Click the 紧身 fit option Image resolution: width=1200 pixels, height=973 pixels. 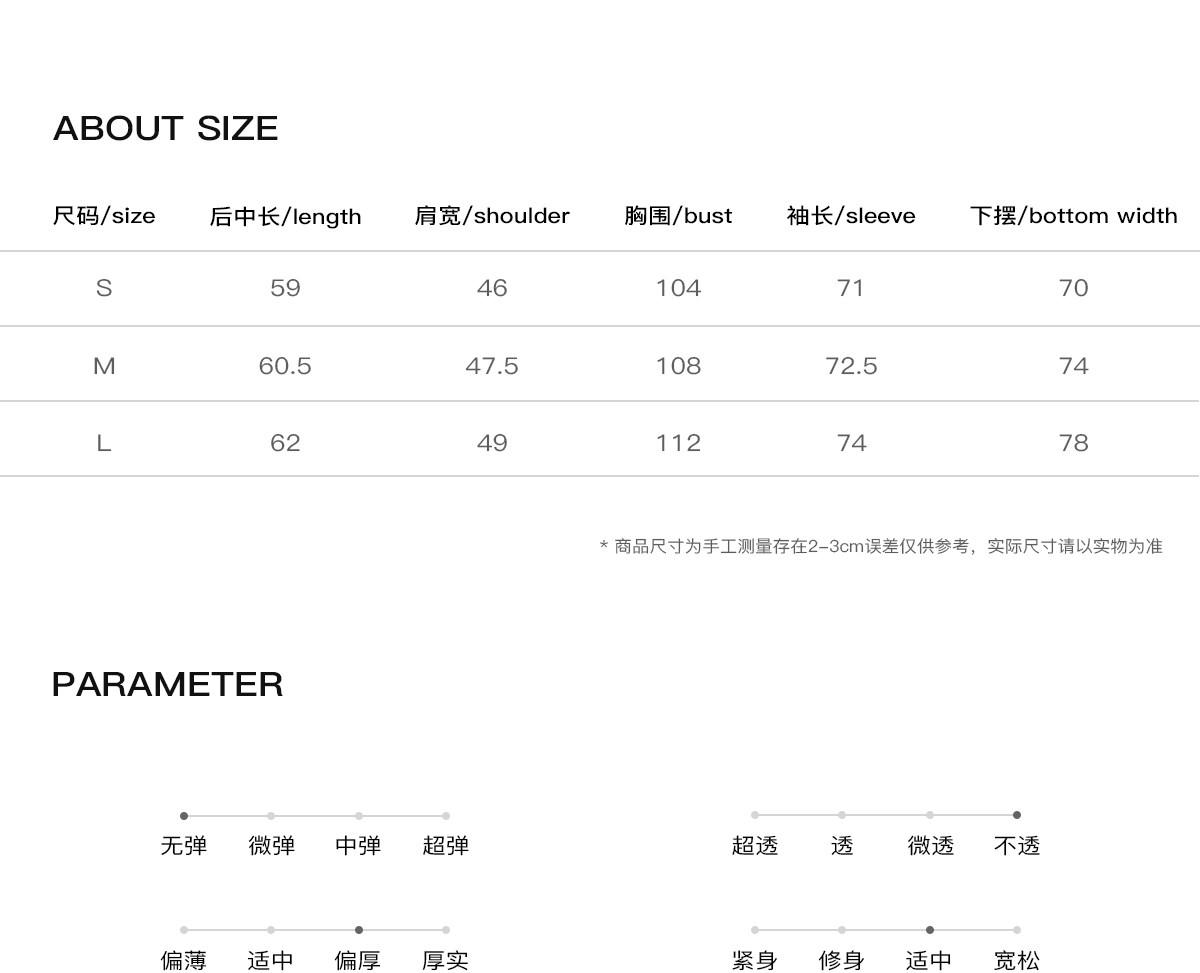tap(755, 961)
